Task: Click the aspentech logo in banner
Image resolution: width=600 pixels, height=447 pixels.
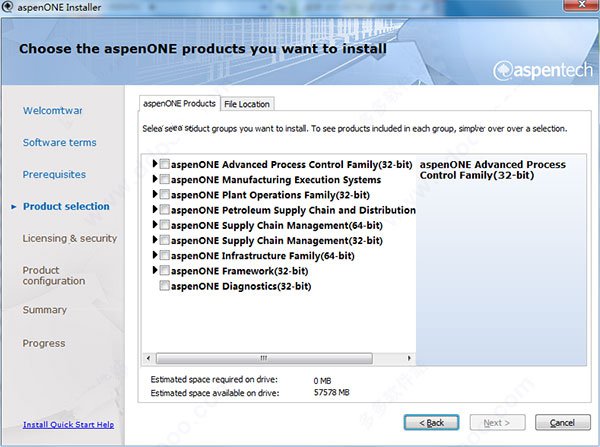Action: coord(543,71)
